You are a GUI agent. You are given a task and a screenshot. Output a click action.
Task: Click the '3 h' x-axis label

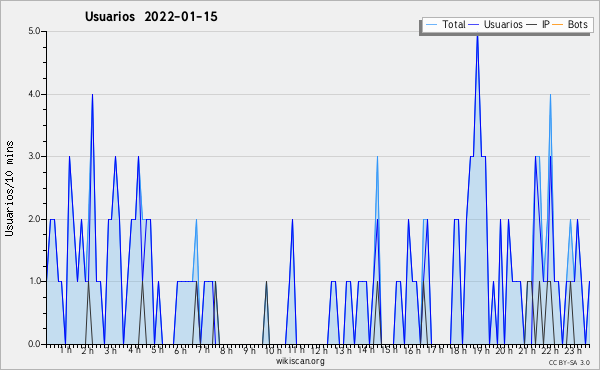[x=111, y=351]
